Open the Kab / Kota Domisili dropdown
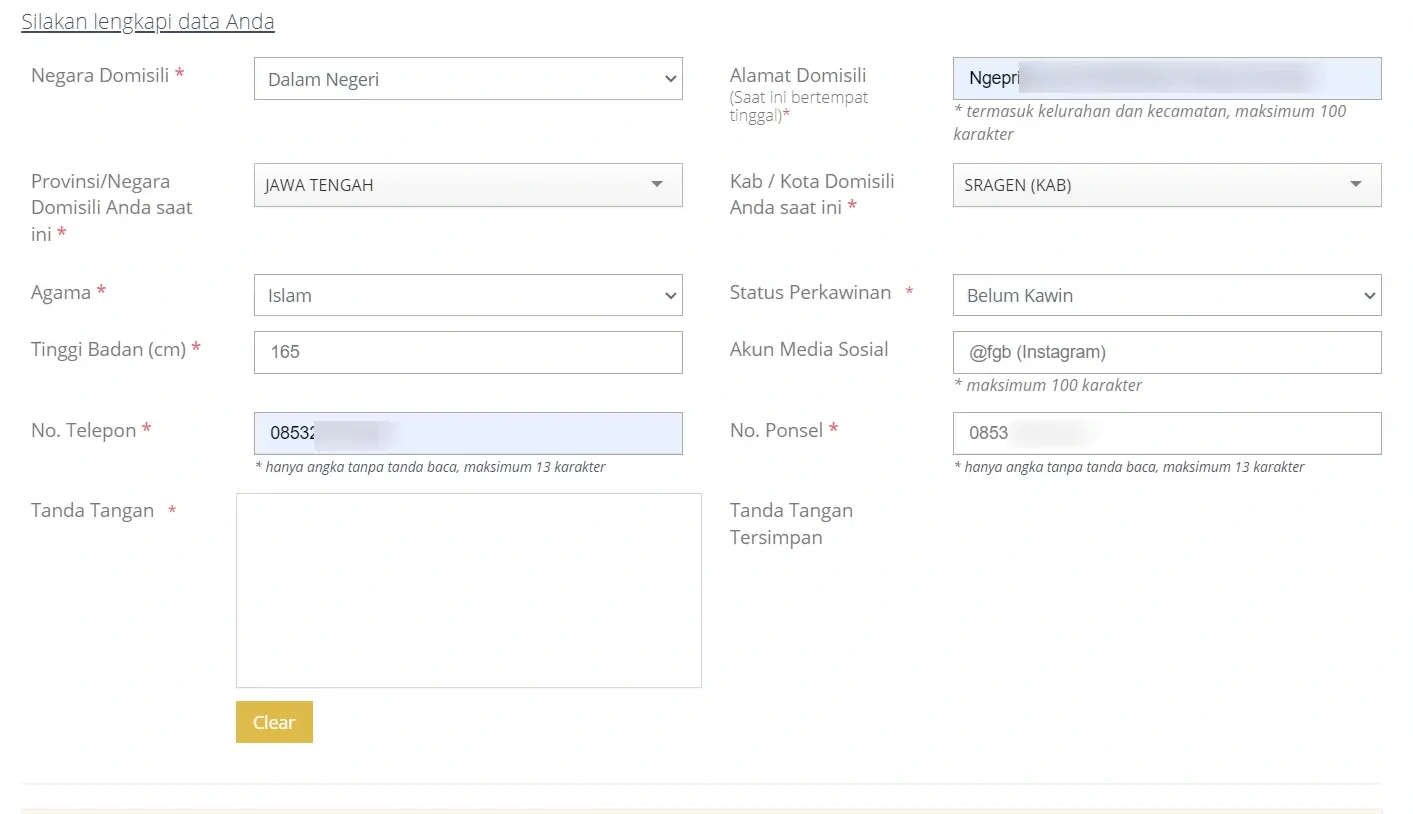 click(x=1166, y=185)
